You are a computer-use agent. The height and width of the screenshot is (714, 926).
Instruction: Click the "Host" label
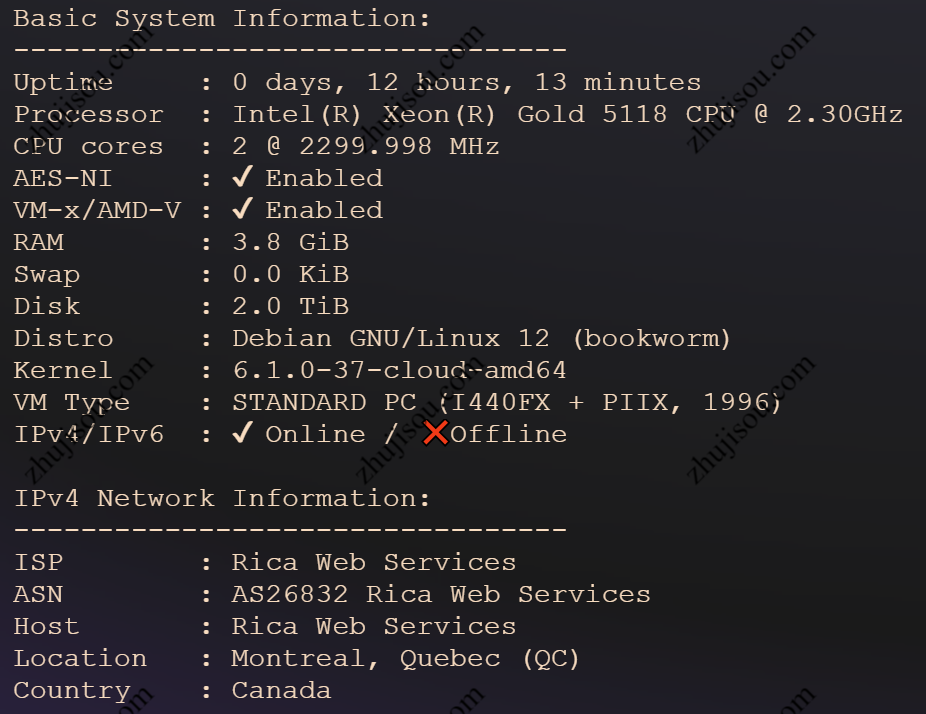pyautogui.click(x=47, y=626)
